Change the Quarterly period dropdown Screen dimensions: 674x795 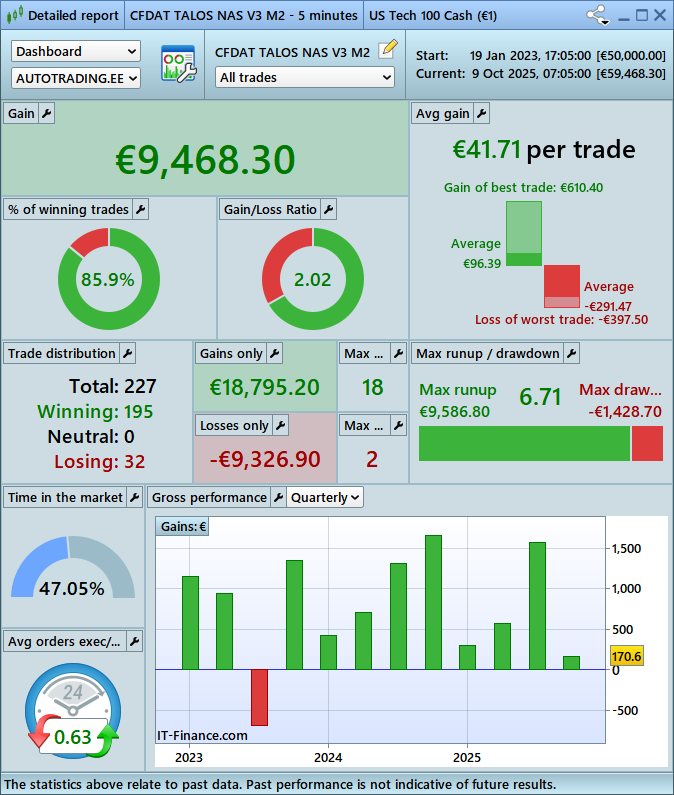pos(325,497)
